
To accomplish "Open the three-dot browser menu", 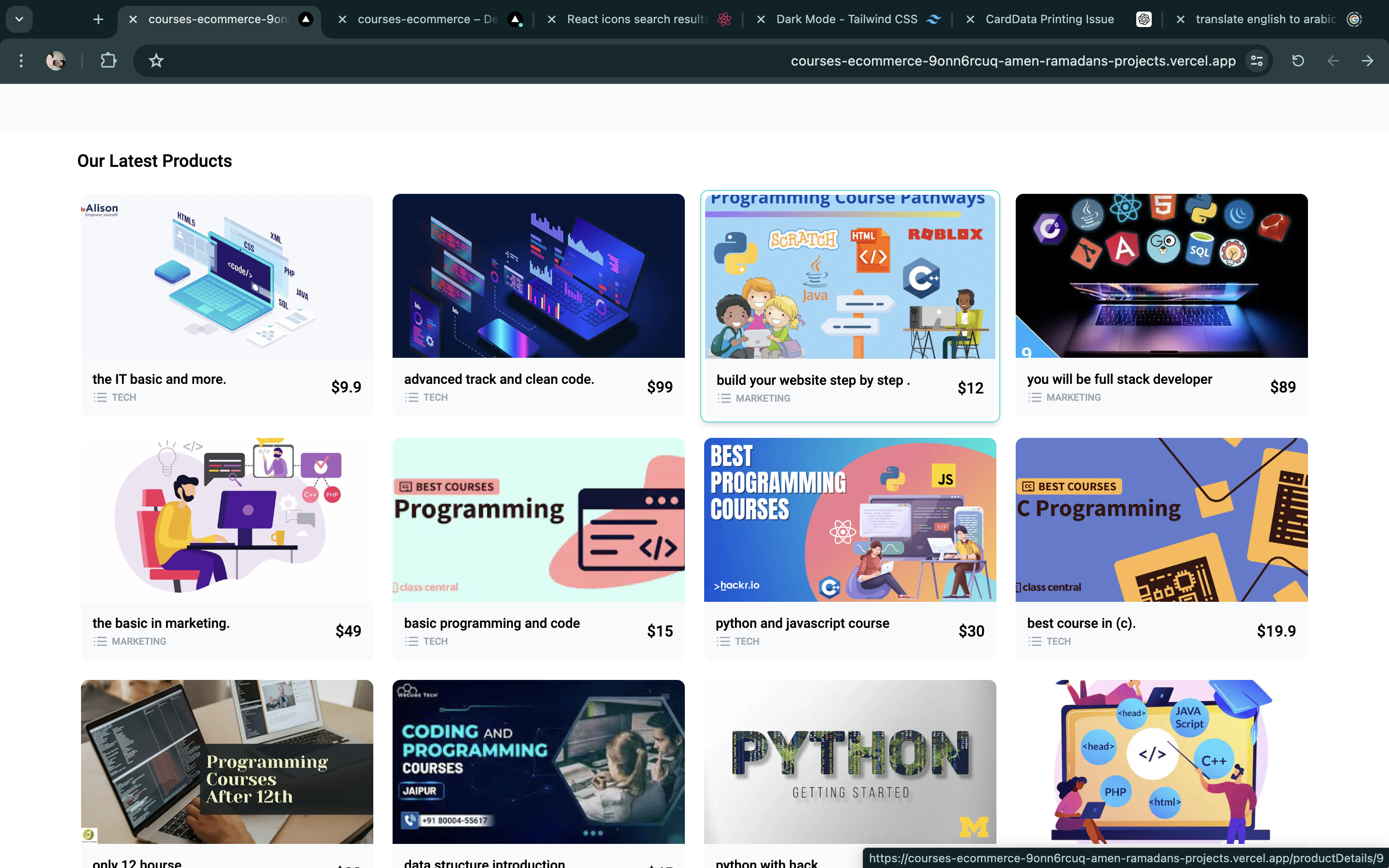I will [21, 60].
